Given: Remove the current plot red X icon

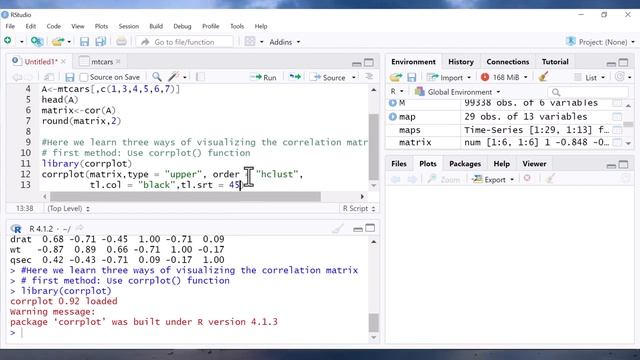Looking at the screenshot, I should coord(527,179).
